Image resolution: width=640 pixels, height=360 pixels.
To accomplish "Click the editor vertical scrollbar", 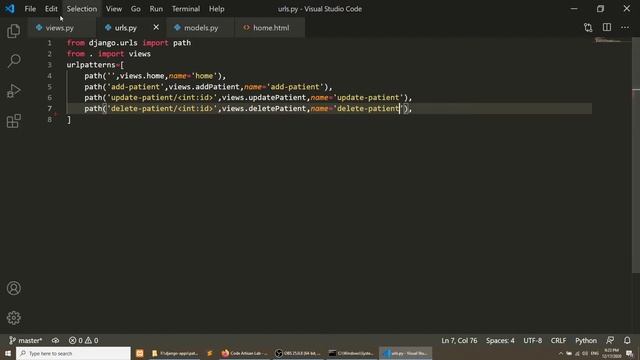I will point(636,155).
